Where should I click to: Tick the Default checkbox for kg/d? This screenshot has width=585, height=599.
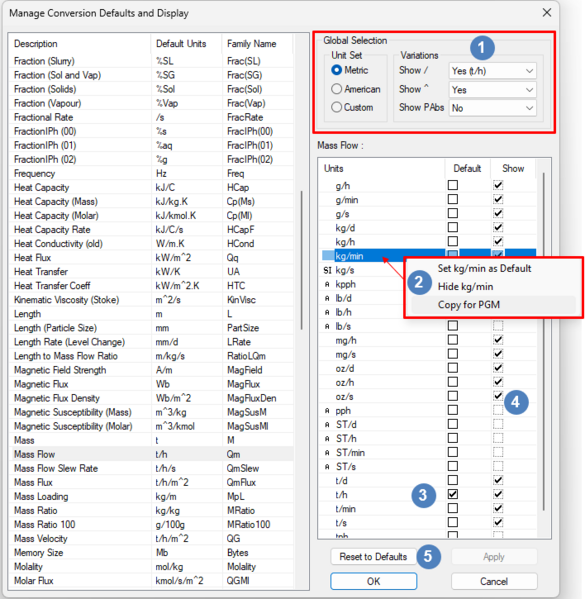point(453,227)
